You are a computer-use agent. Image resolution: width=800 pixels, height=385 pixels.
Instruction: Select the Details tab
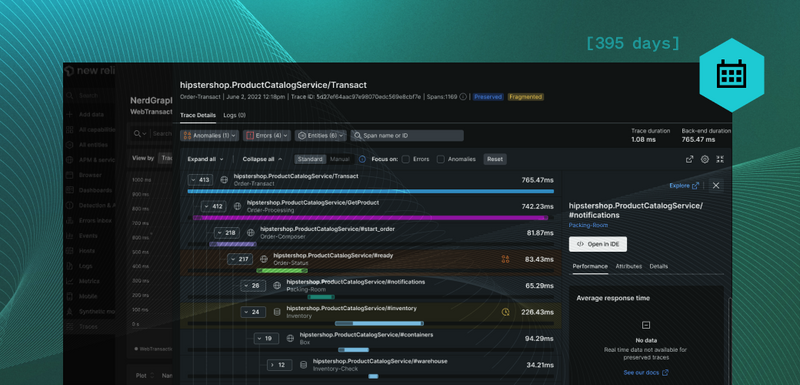tap(659, 266)
